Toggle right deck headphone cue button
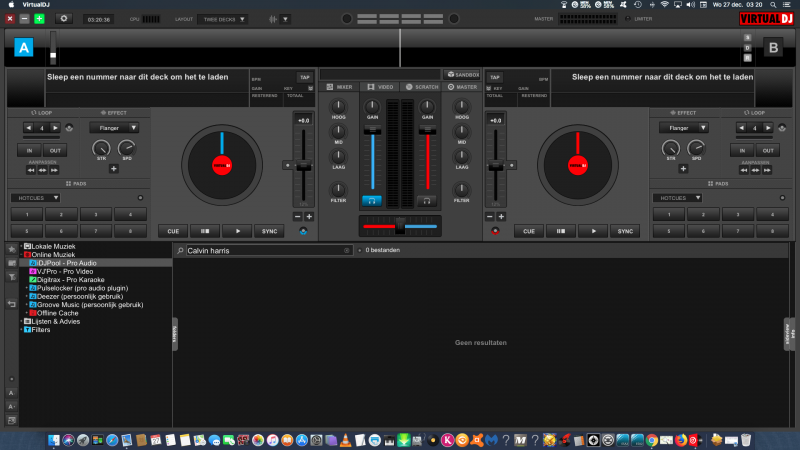The image size is (800, 450). (427, 201)
